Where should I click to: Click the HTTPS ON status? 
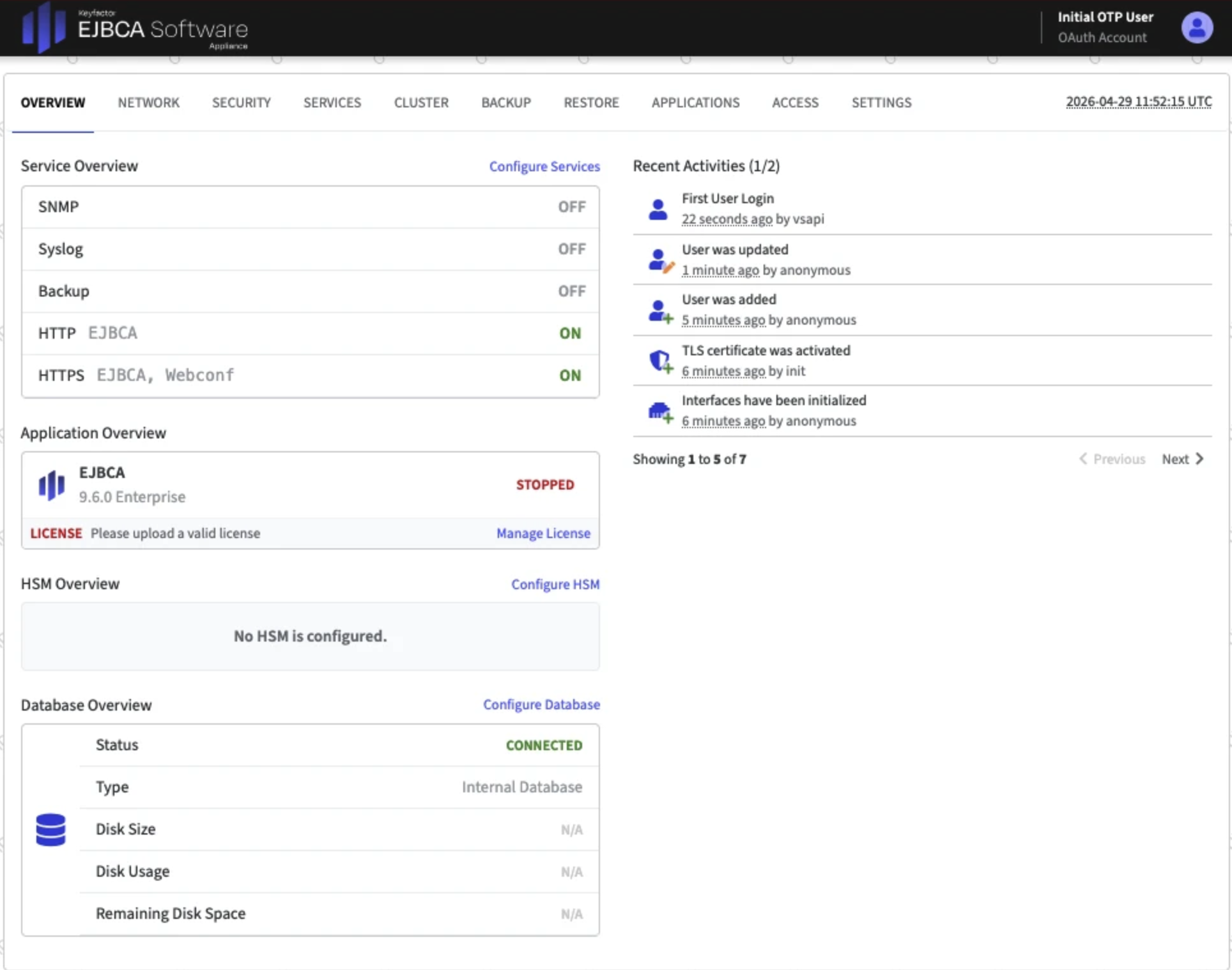[x=571, y=376]
